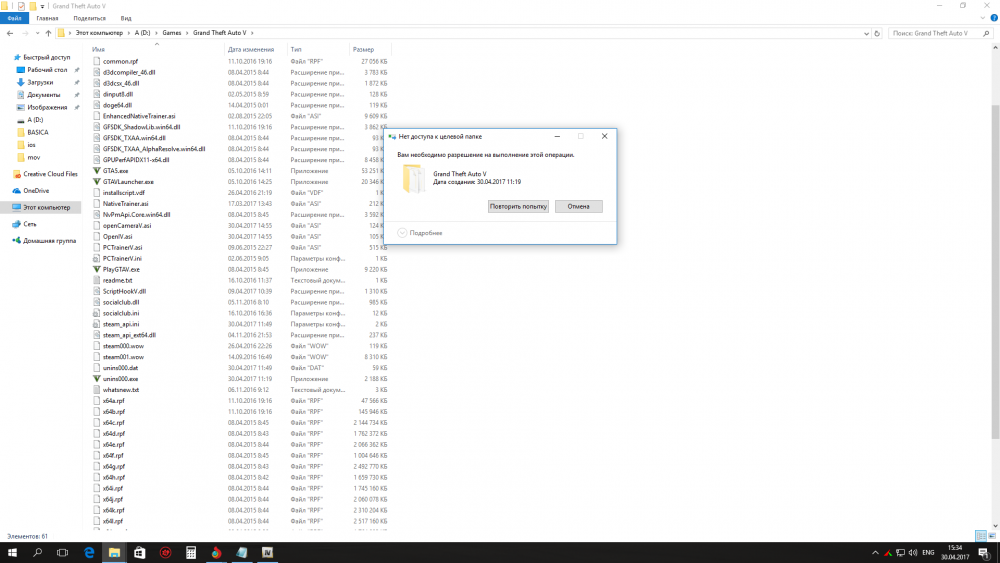Switch to the Вид ribbon tab

click(125, 18)
